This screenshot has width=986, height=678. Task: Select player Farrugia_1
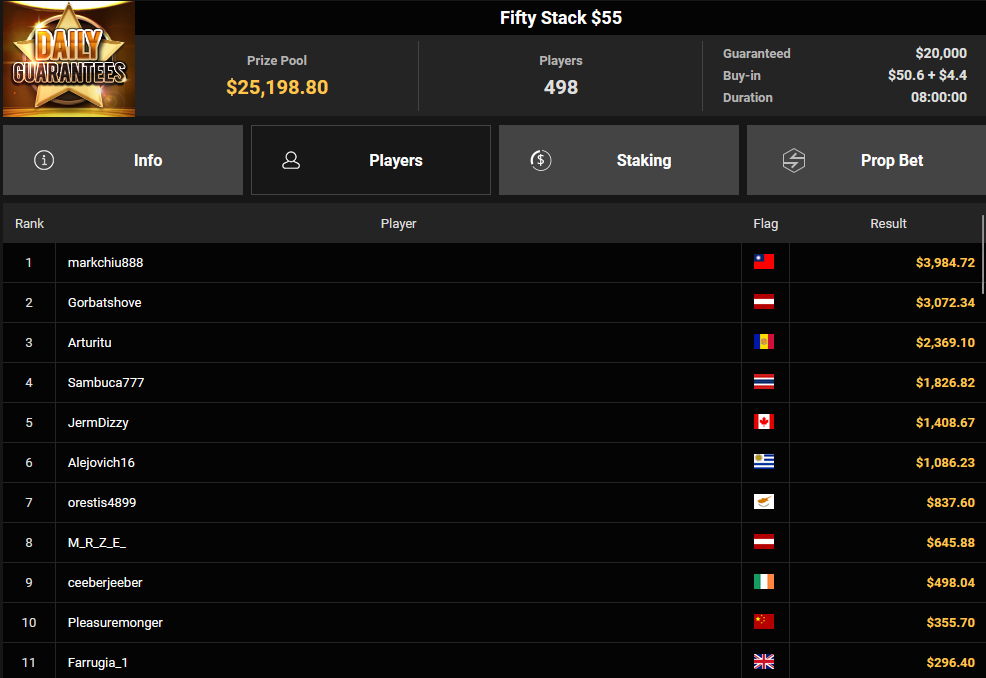click(97, 663)
